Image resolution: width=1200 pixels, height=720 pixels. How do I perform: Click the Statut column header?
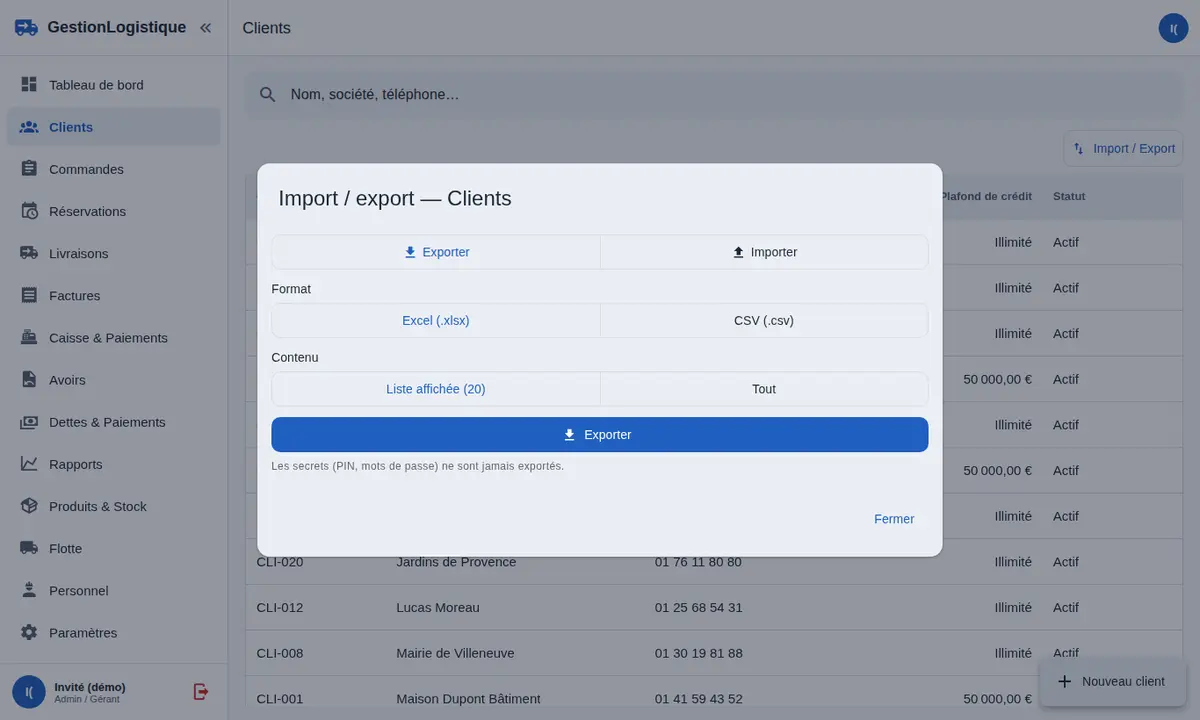tap(1069, 196)
